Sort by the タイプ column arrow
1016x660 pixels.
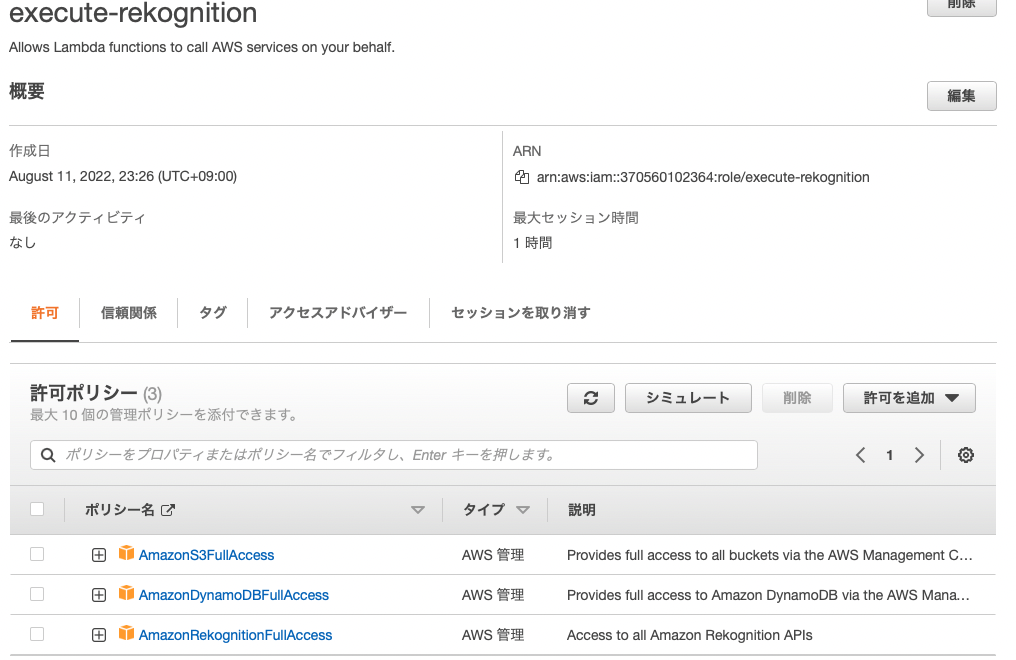523,510
